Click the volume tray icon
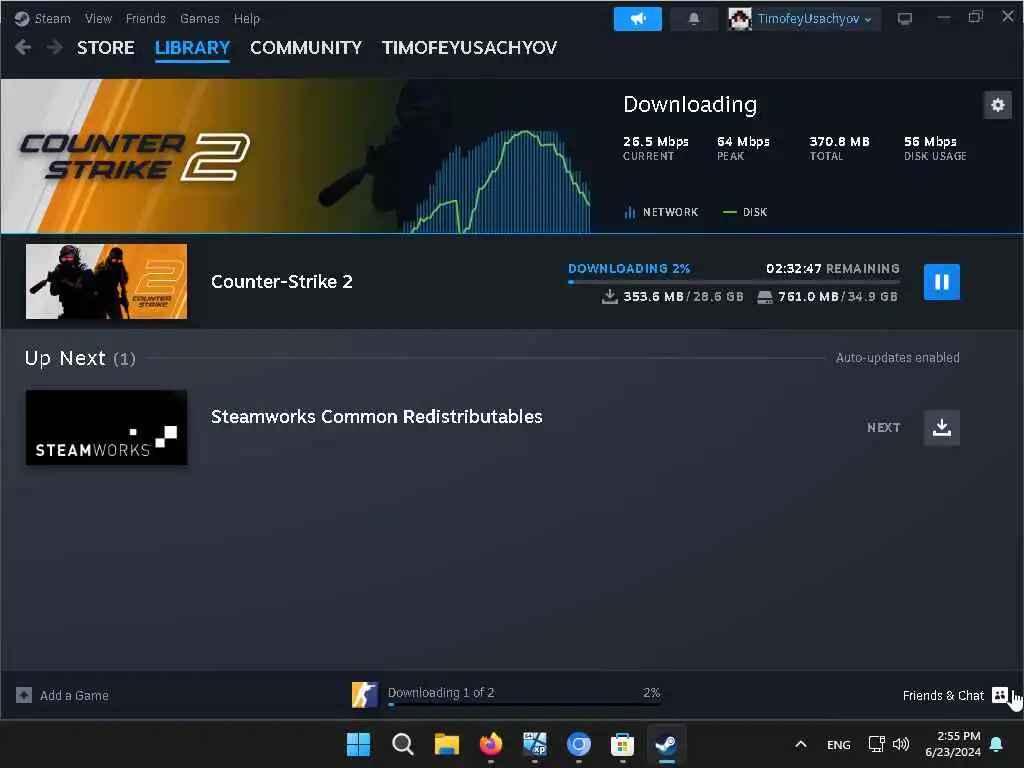Viewport: 1024px width, 768px height. click(901, 744)
